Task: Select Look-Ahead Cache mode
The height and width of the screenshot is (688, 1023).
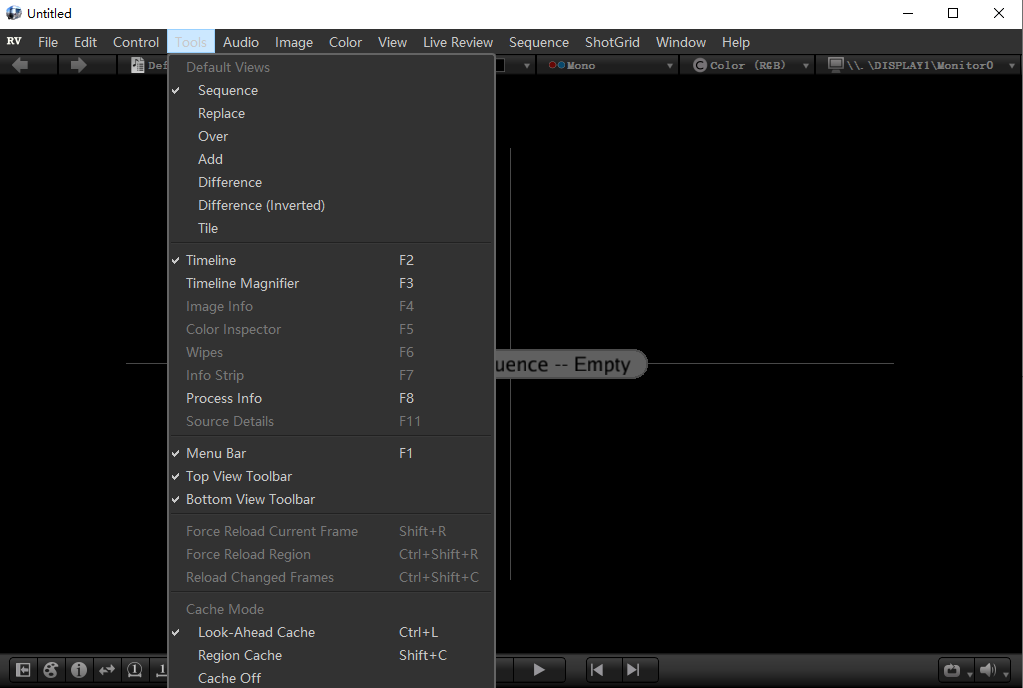Action: (256, 632)
